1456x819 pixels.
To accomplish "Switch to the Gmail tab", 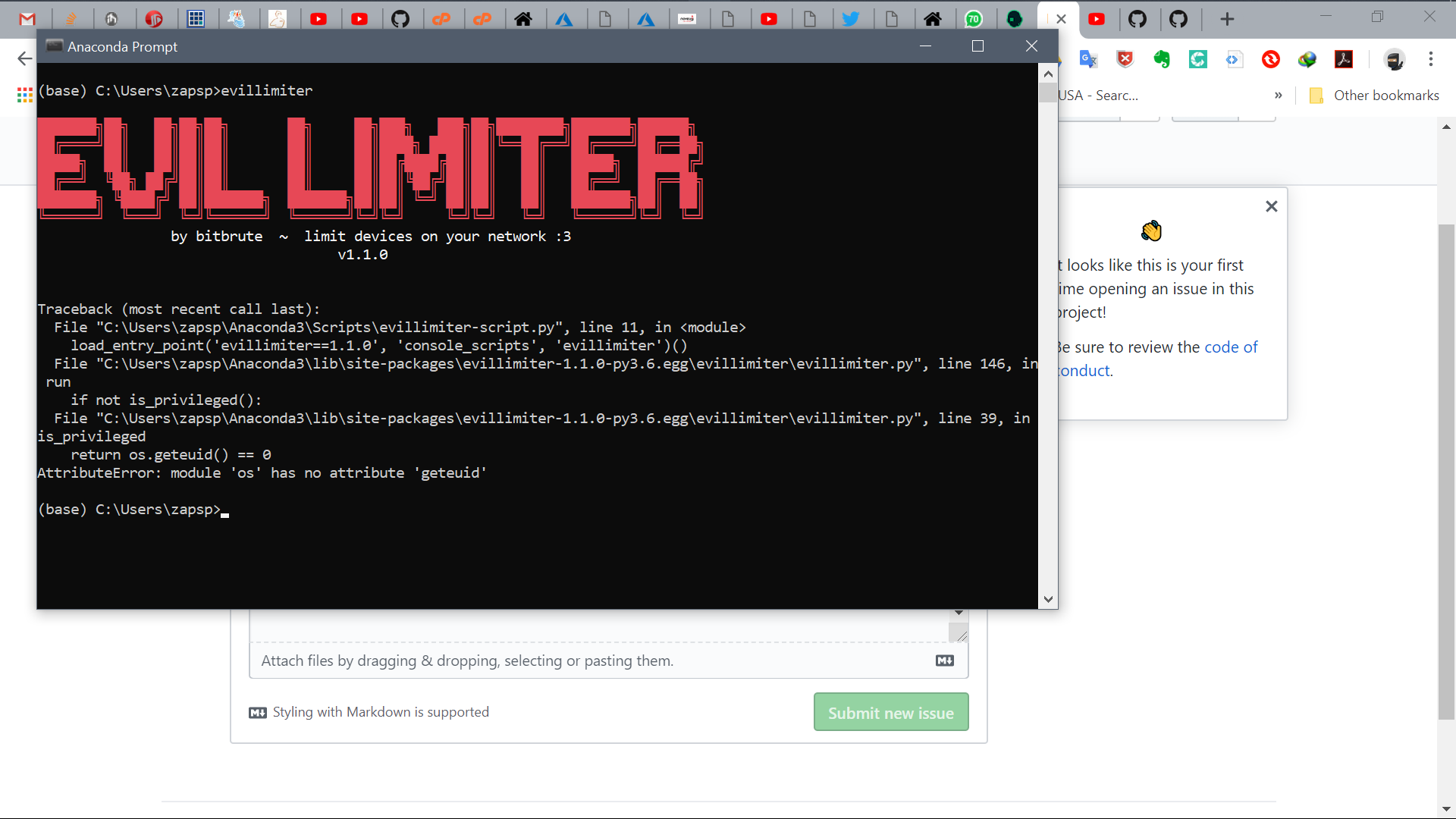I will pyautogui.click(x=28, y=19).
